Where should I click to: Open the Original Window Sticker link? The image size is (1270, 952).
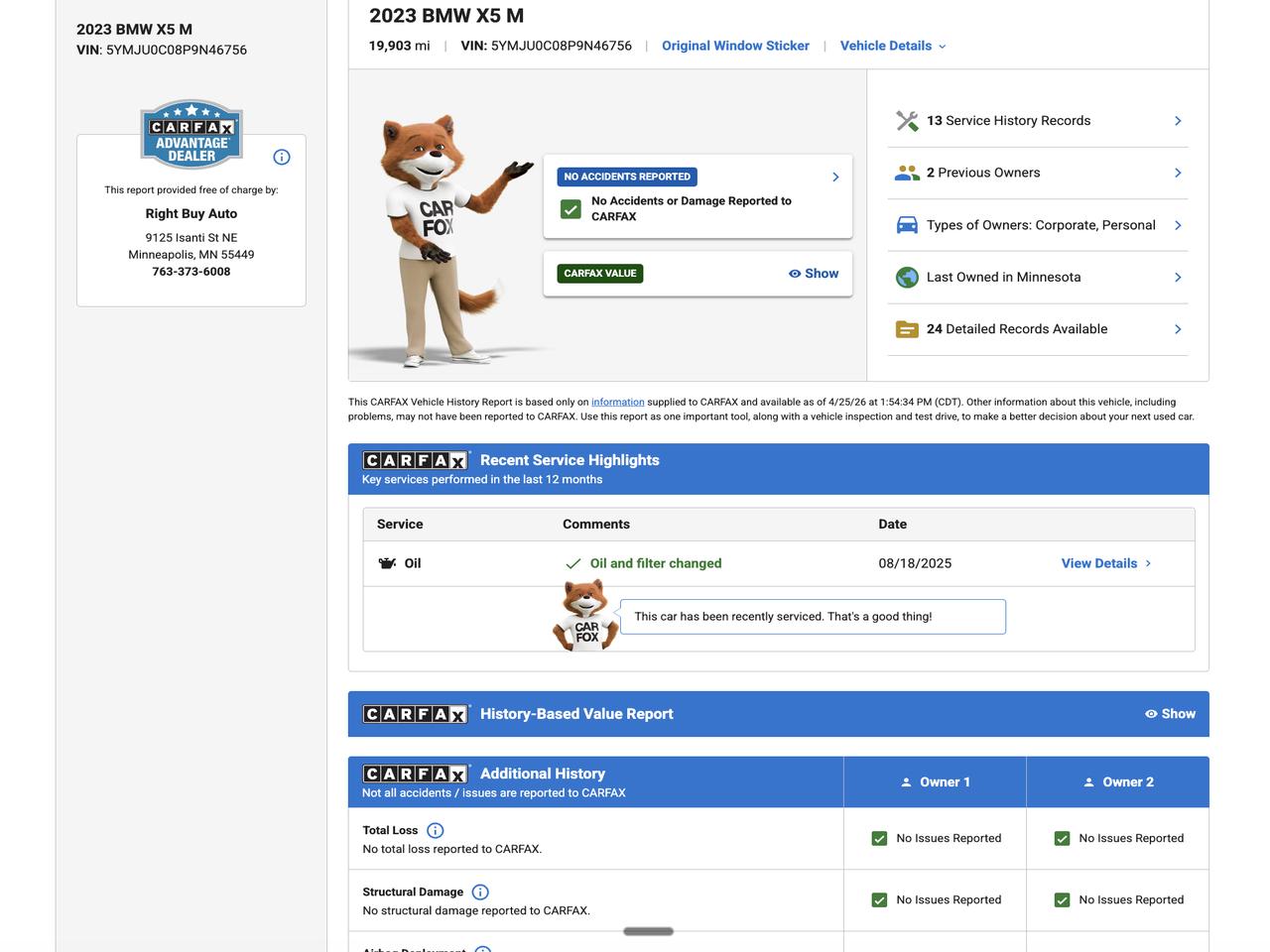coord(735,46)
